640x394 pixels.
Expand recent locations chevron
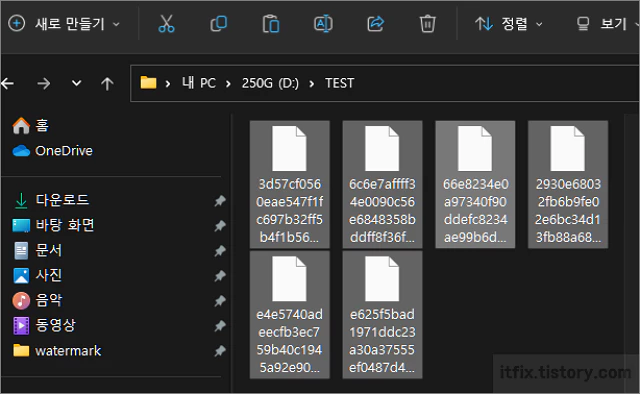(x=76, y=83)
